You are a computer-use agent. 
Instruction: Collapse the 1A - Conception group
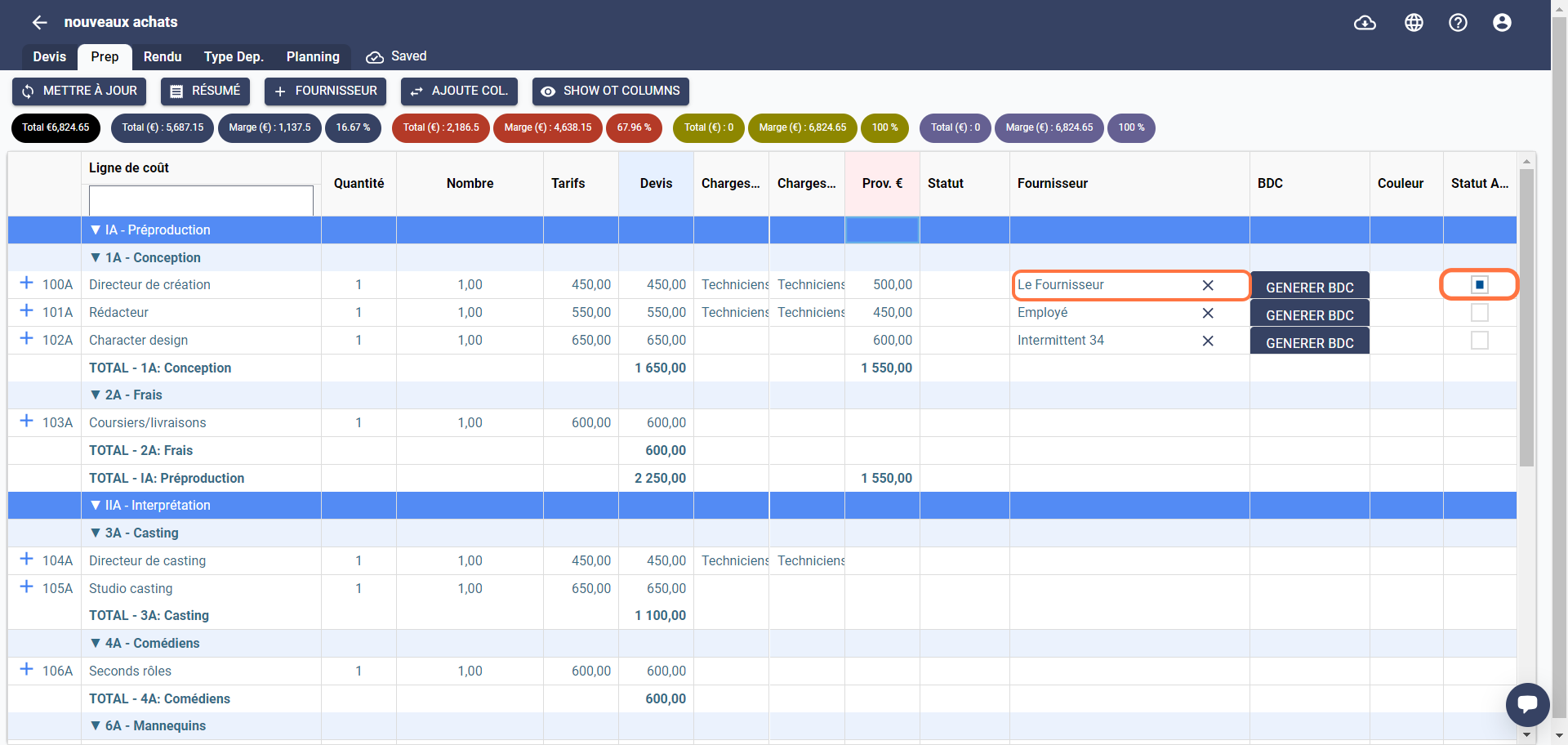(x=96, y=257)
